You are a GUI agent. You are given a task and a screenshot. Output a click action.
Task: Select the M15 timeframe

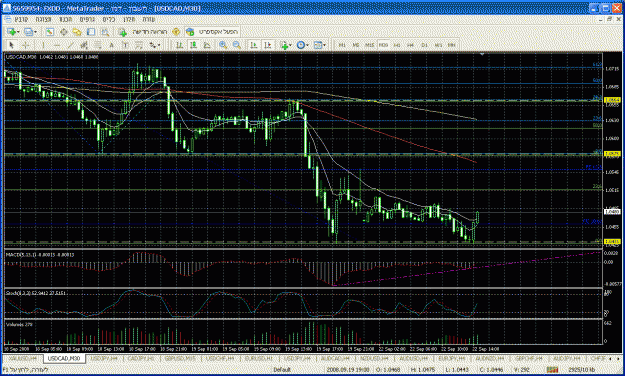(369, 45)
